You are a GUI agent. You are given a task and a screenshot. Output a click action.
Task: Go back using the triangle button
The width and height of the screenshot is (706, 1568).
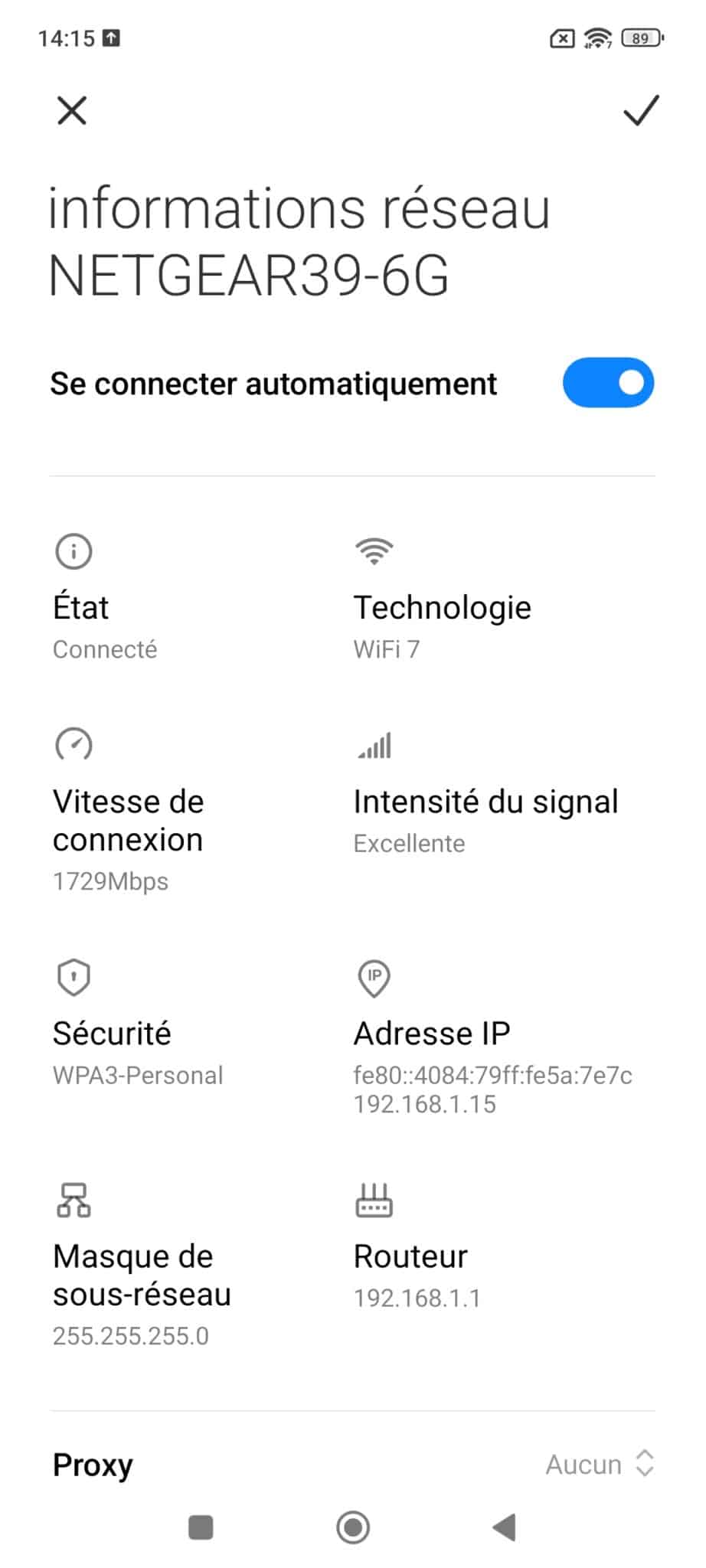point(504,1527)
